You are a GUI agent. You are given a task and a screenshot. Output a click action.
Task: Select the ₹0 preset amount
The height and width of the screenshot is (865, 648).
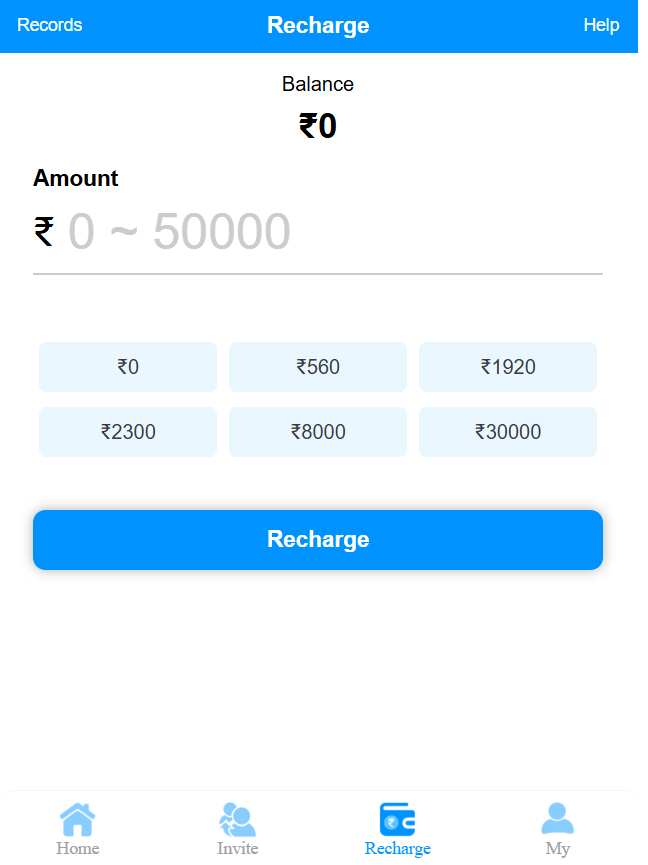point(128,367)
